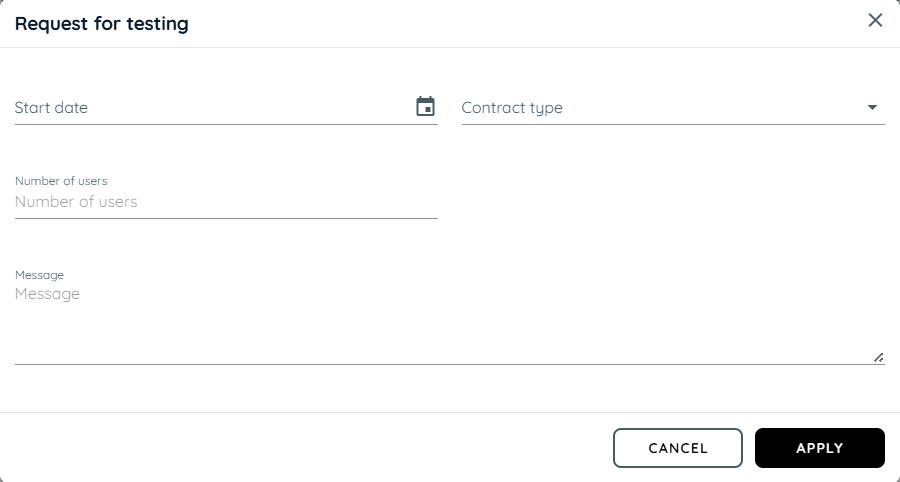Click the Number of users placeholder text
This screenshot has width=900, height=482.
point(76,201)
